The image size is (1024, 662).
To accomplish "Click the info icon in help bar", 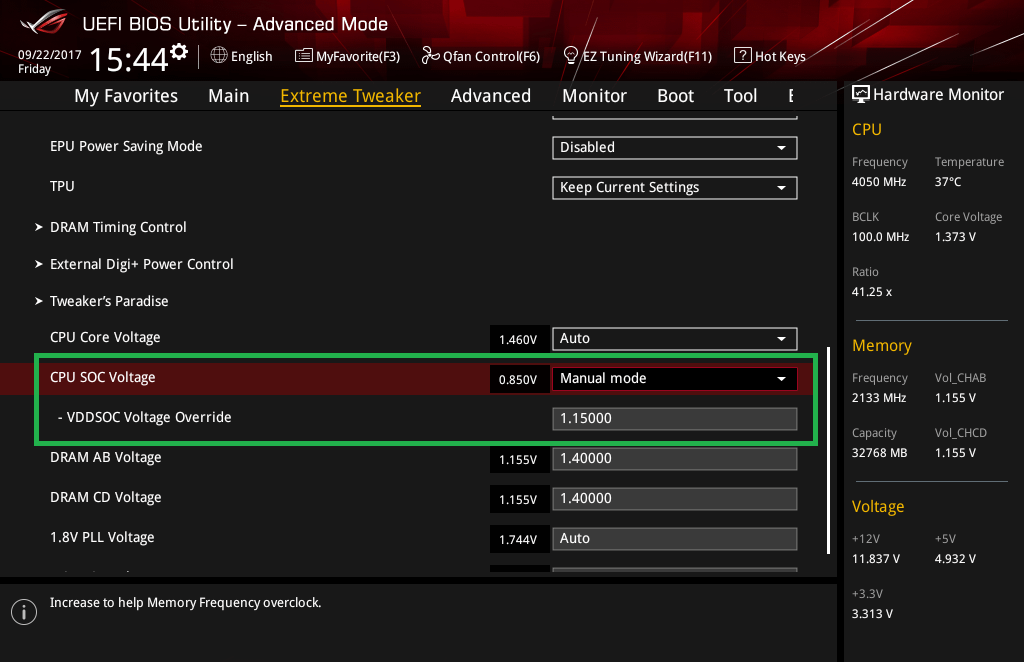I will (x=24, y=612).
